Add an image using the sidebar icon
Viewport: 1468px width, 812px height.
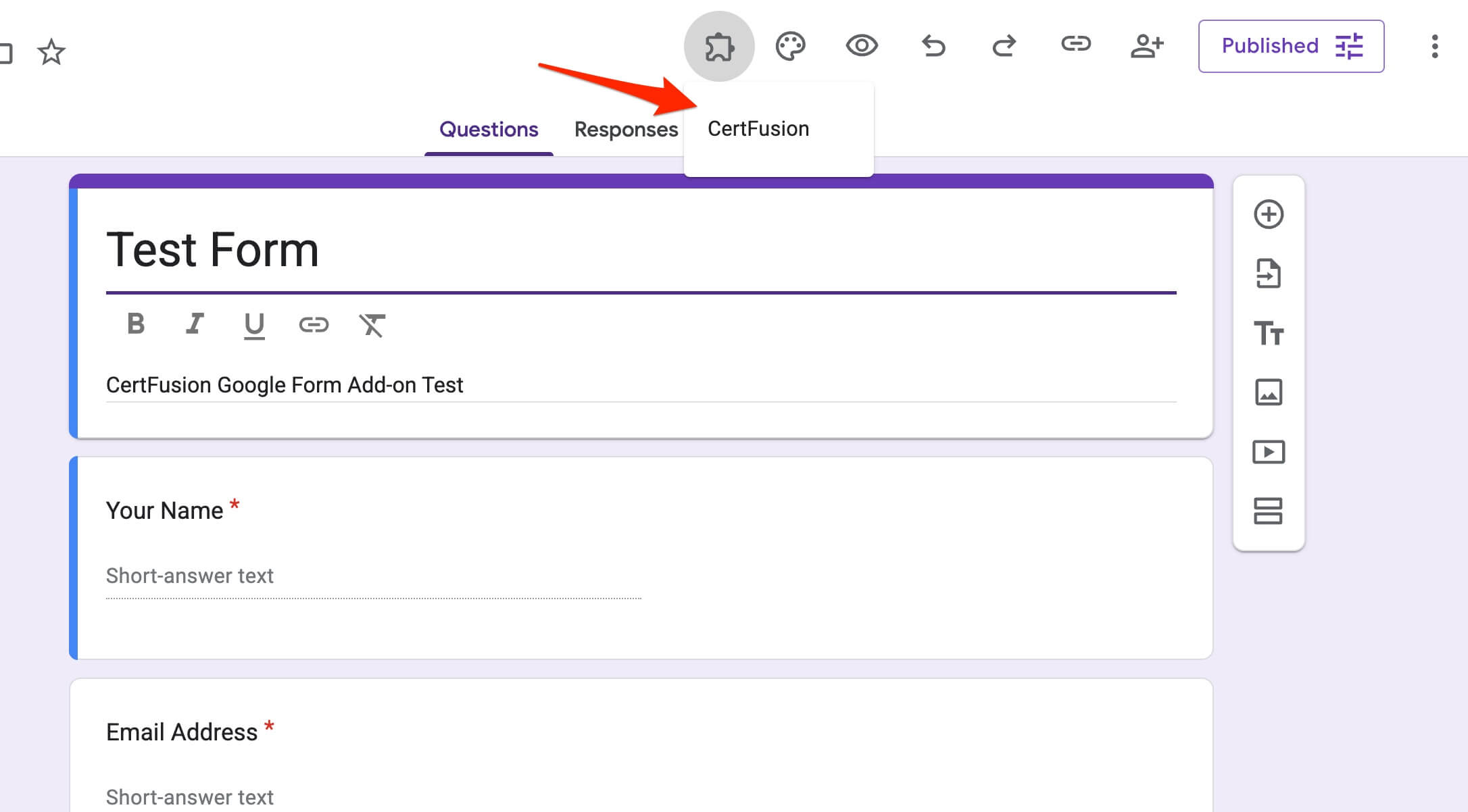tap(1269, 392)
